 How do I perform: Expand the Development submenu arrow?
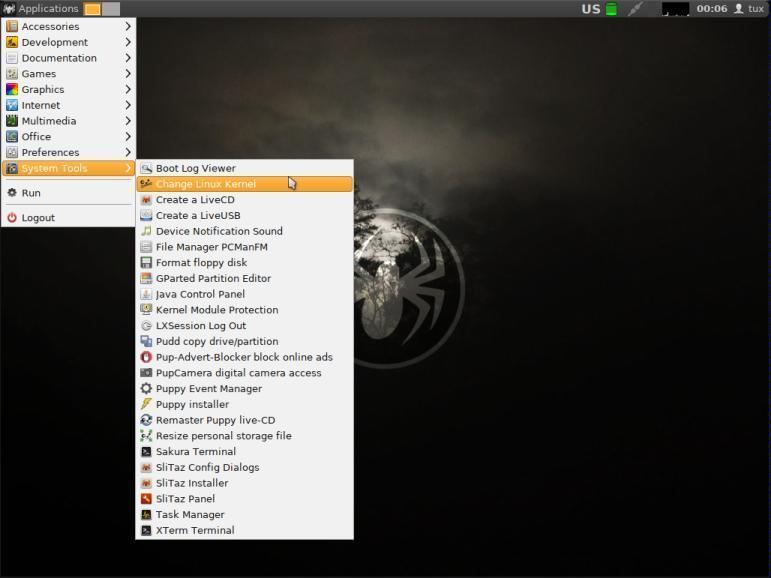[128, 42]
